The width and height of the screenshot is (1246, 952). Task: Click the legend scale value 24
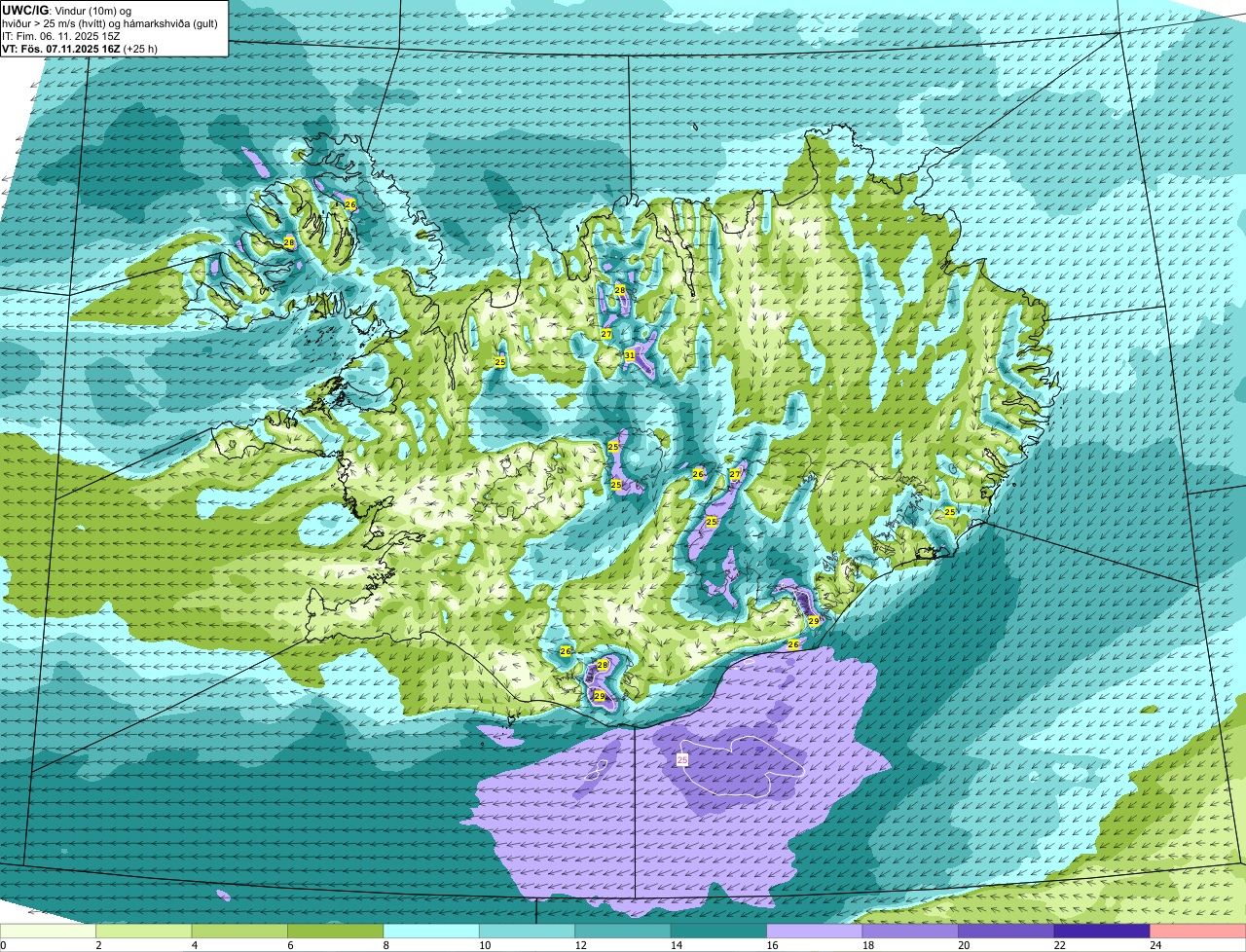[1154, 945]
